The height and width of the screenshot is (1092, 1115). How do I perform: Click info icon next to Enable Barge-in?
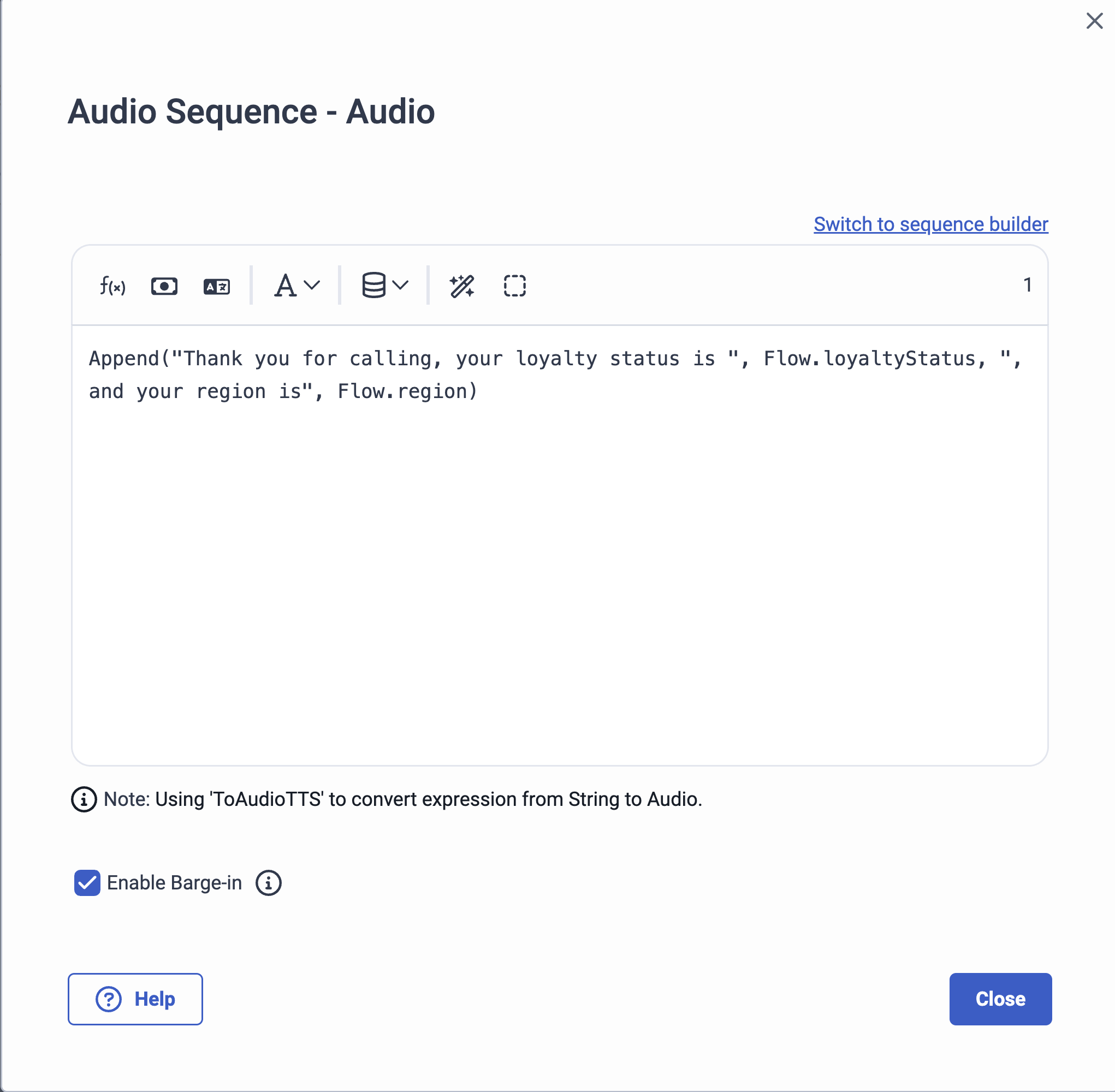point(269,883)
